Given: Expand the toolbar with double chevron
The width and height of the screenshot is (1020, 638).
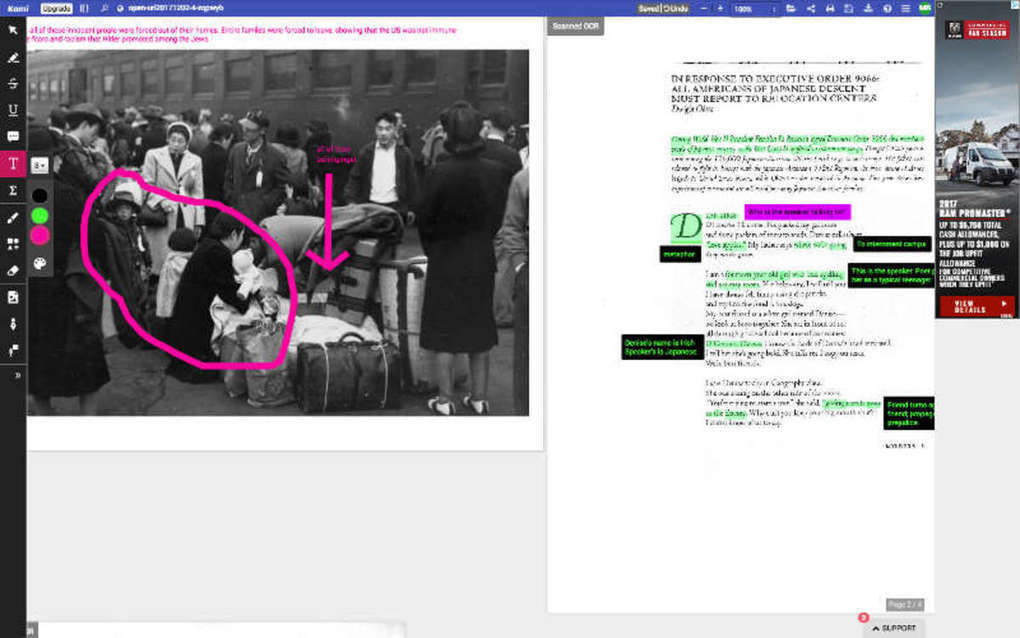Looking at the screenshot, I should pos(18,375).
